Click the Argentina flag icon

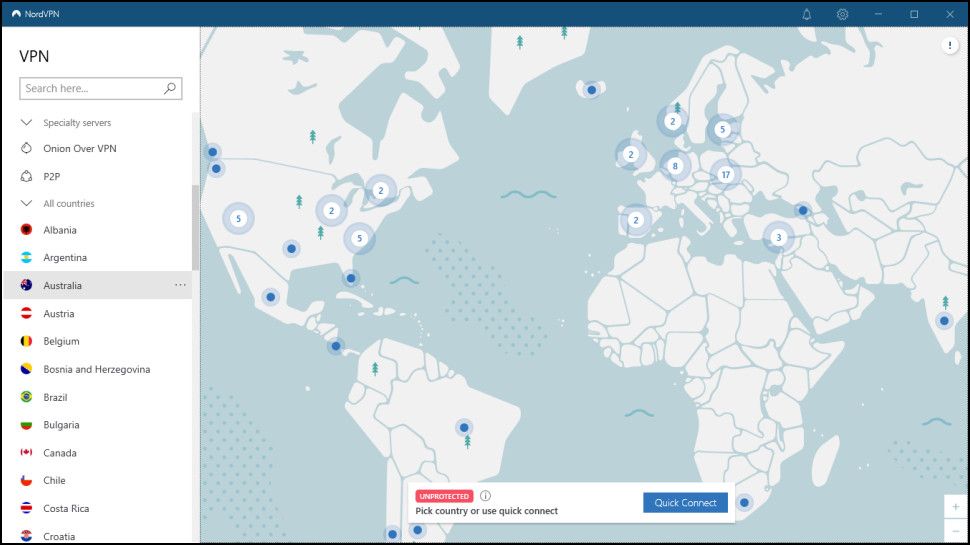point(26,257)
